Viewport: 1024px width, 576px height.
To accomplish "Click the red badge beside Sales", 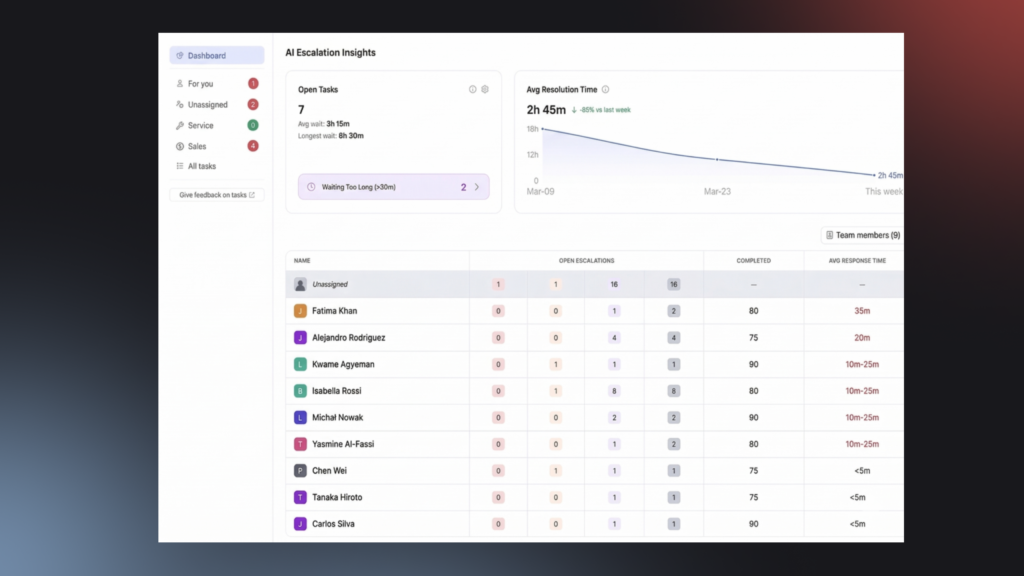I will (253, 146).
